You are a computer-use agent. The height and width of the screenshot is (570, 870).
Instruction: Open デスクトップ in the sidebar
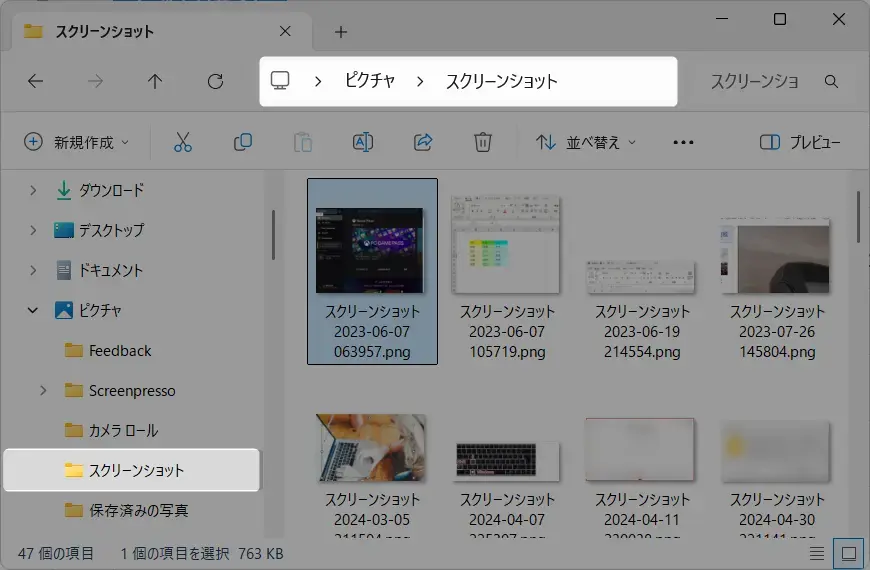click(x=111, y=230)
